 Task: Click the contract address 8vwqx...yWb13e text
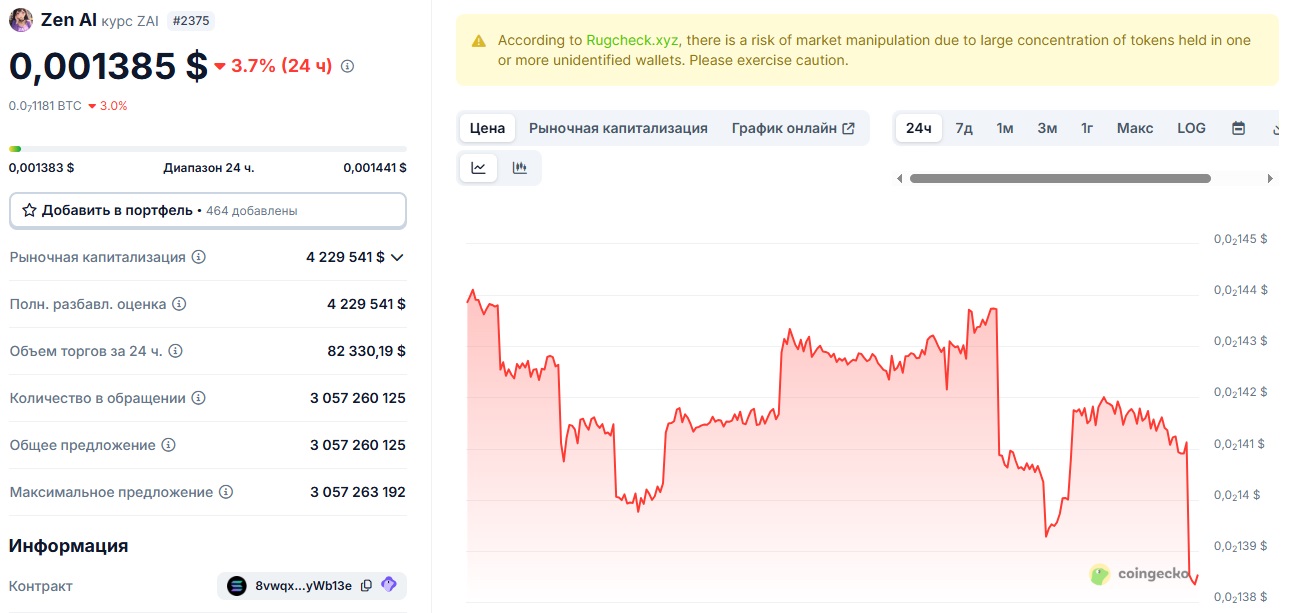(x=304, y=586)
